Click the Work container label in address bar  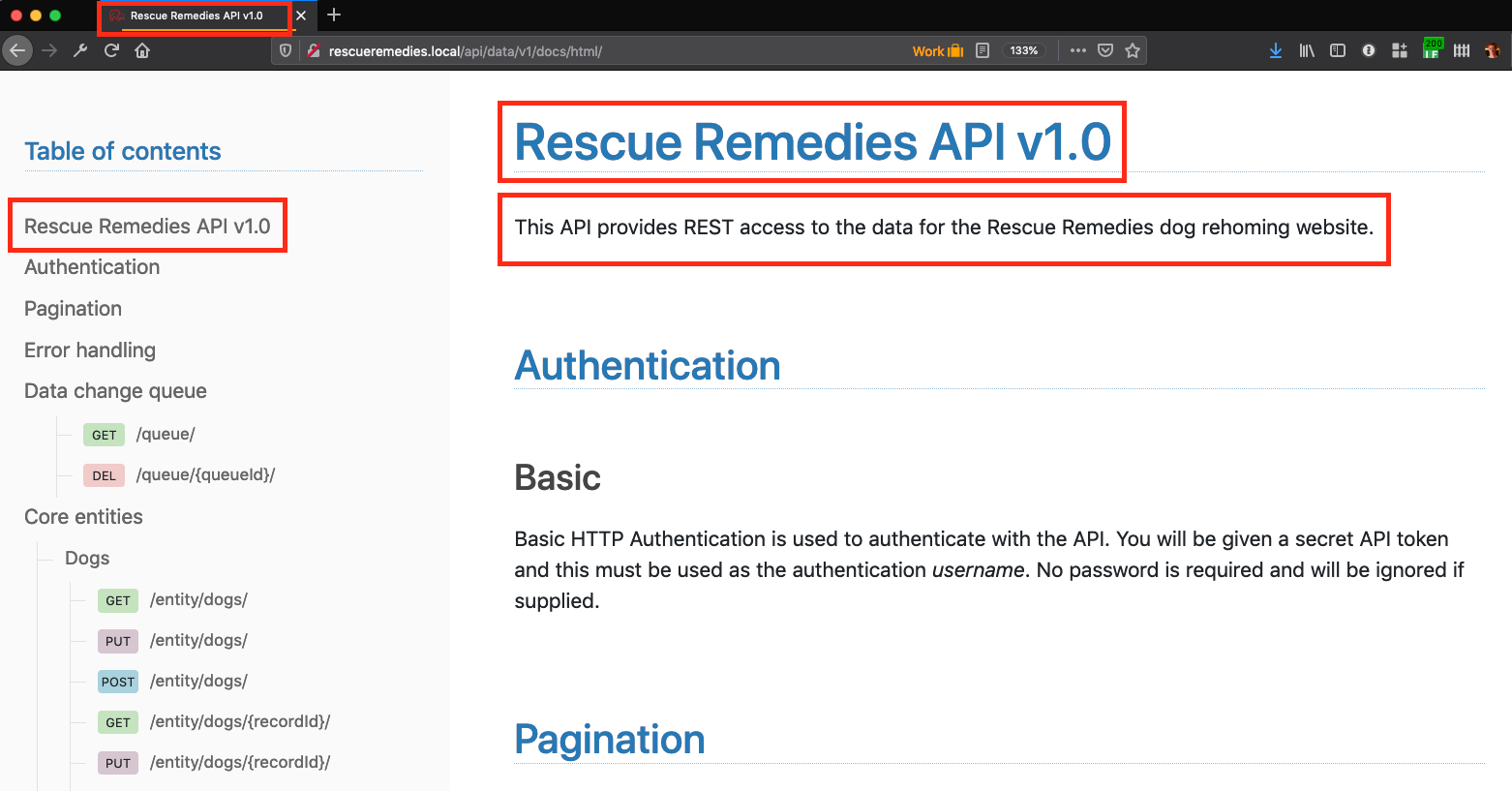(x=937, y=50)
